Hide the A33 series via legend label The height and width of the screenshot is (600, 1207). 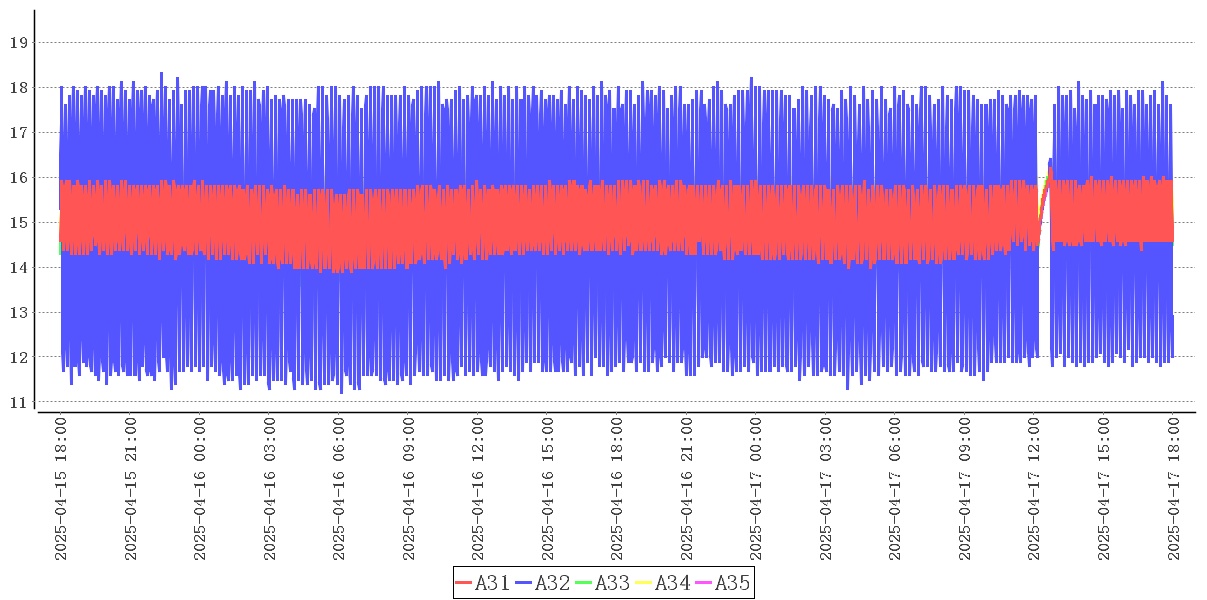click(x=613, y=583)
